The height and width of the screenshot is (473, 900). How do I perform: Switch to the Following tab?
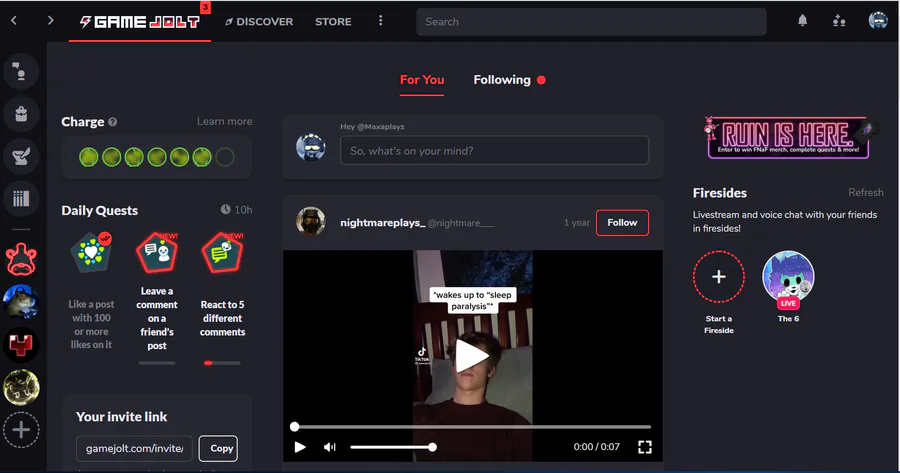[502, 80]
